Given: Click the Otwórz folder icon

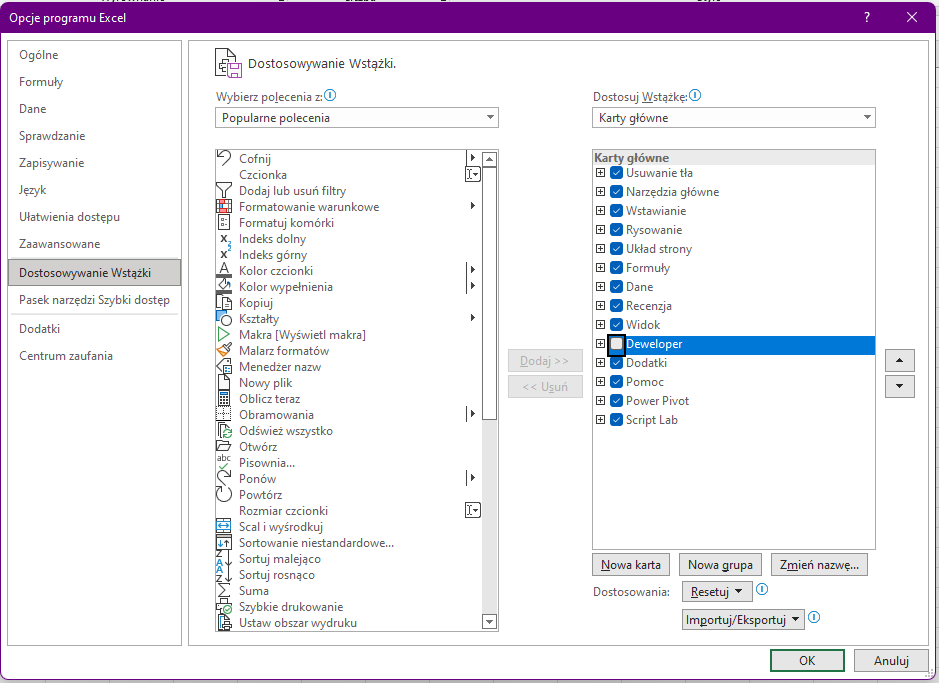Looking at the screenshot, I should (223, 447).
